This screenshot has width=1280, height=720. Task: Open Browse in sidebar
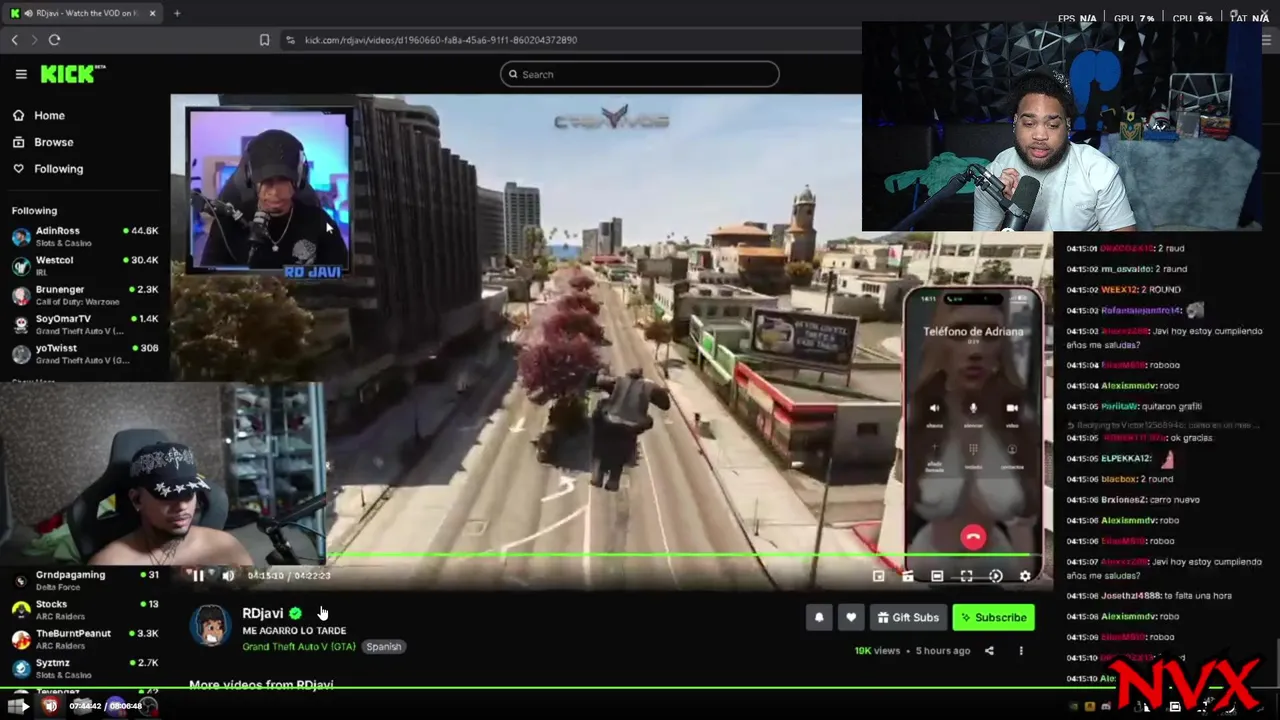pyautogui.click(x=53, y=142)
